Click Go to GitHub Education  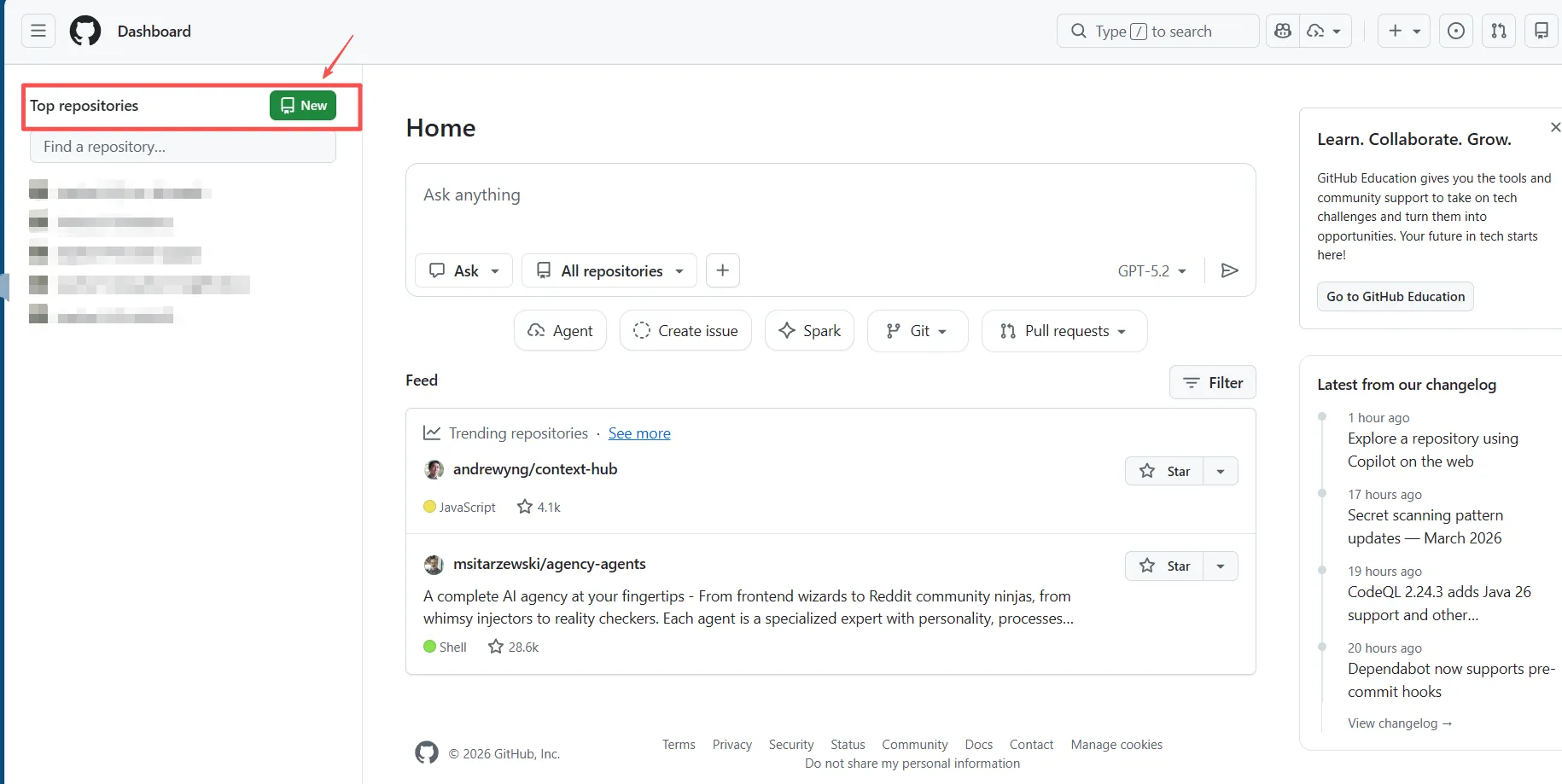click(1396, 297)
